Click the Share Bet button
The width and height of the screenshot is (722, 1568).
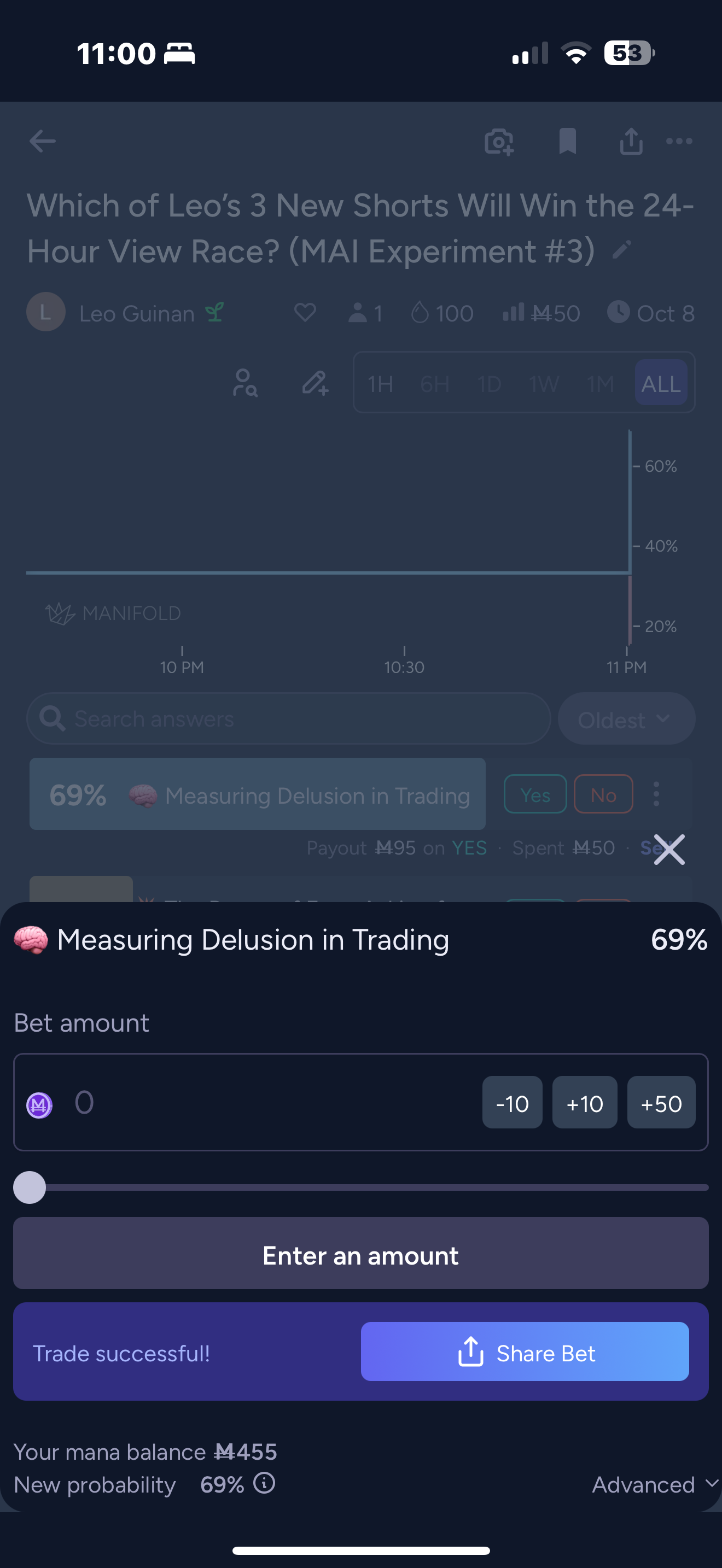click(x=525, y=1353)
